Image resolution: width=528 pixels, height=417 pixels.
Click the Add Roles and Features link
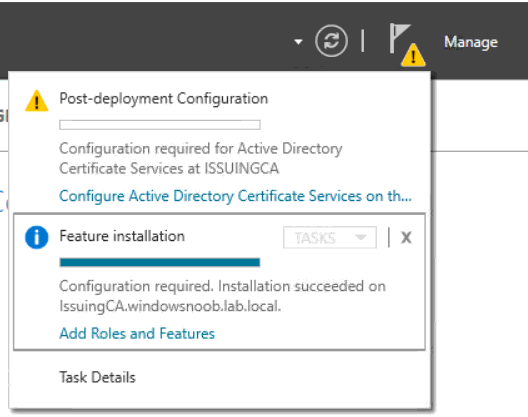137,333
